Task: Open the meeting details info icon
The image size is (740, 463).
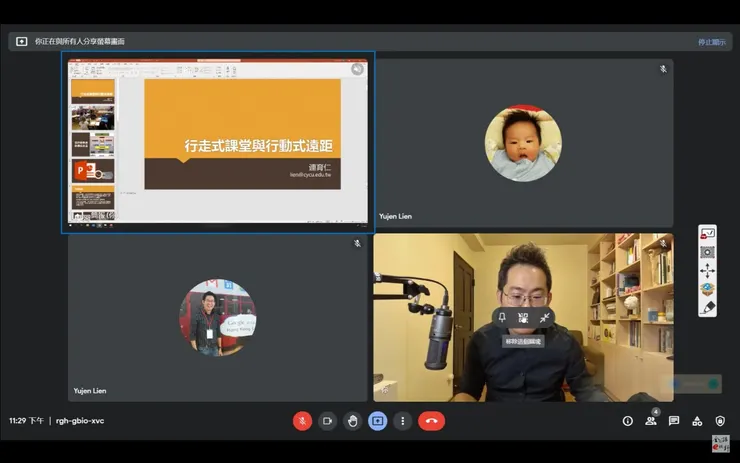Action: [x=627, y=421]
